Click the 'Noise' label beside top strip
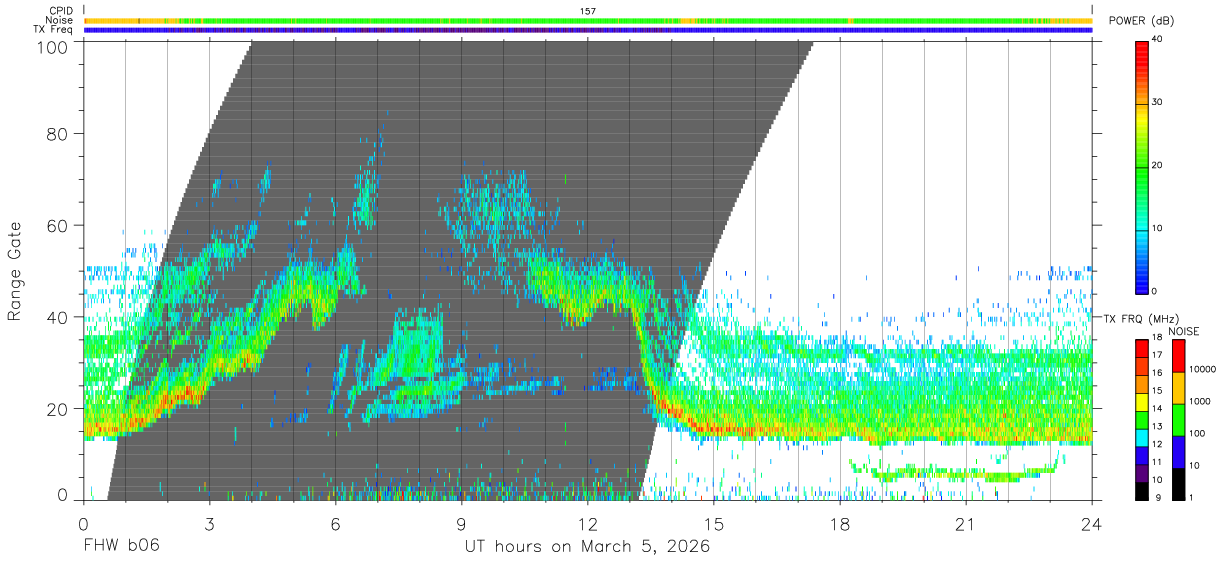1228x567 pixels. pos(60,20)
